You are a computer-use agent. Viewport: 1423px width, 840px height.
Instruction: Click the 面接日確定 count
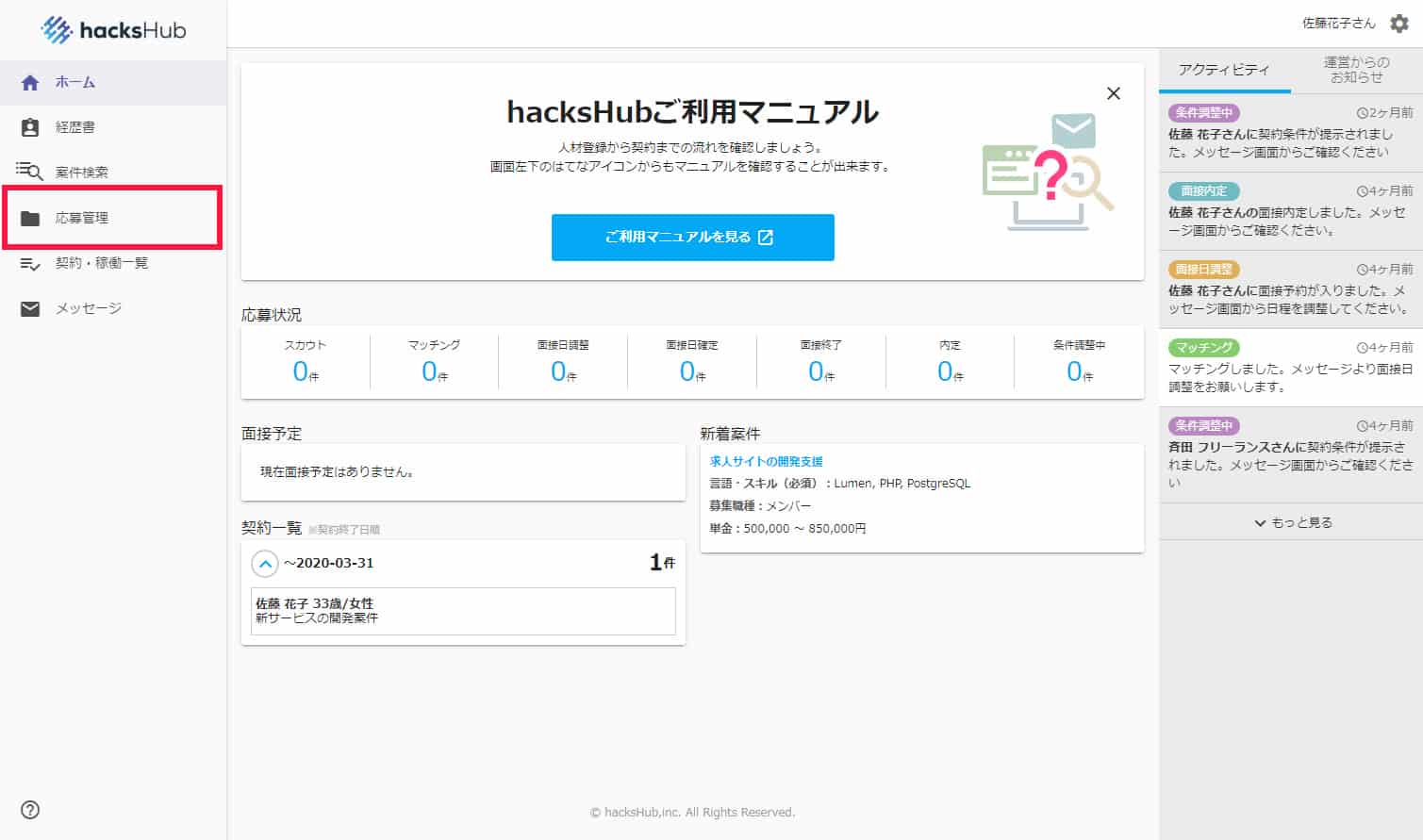click(692, 371)
